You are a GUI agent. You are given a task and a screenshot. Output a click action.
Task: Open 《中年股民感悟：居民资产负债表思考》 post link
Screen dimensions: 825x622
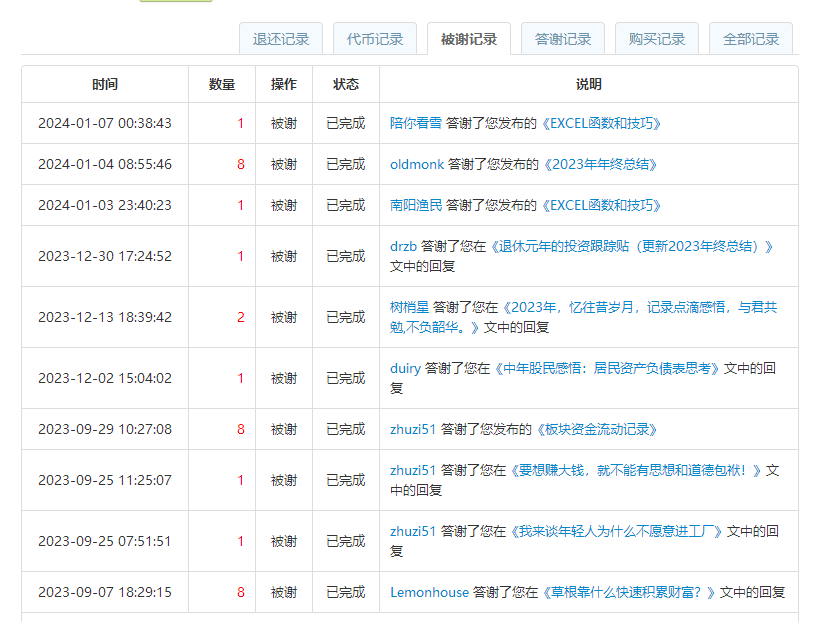click(x=608, y=368)
